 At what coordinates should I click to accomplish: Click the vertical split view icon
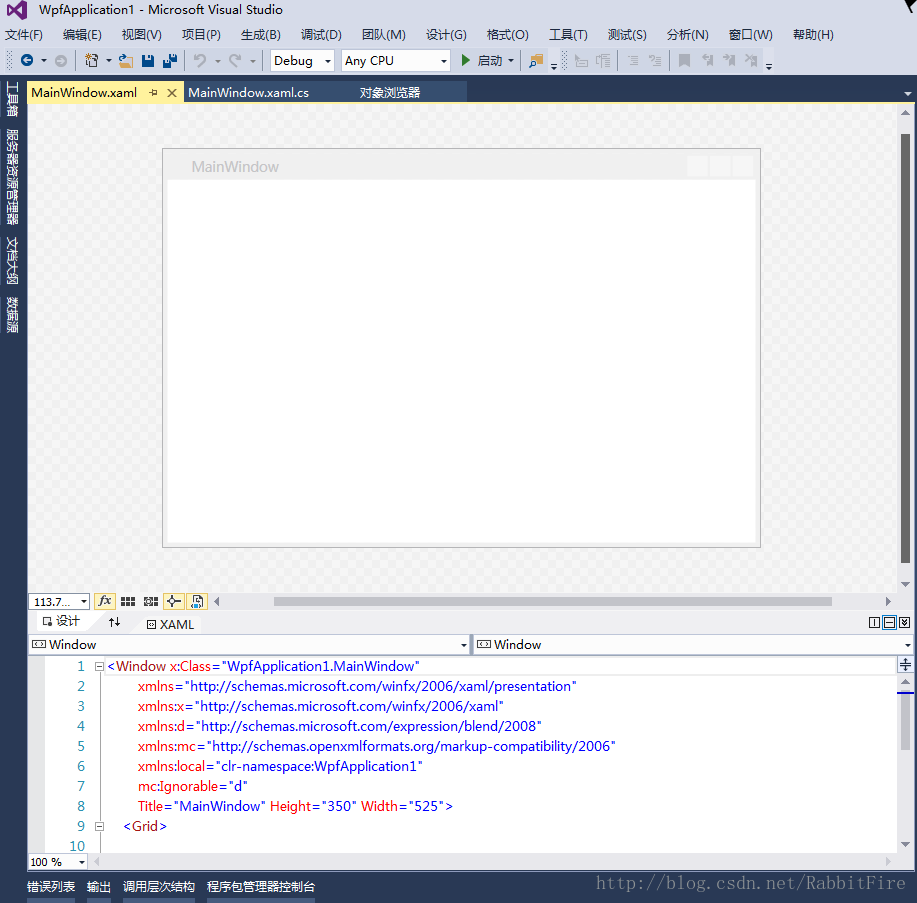tap(874, 622)
